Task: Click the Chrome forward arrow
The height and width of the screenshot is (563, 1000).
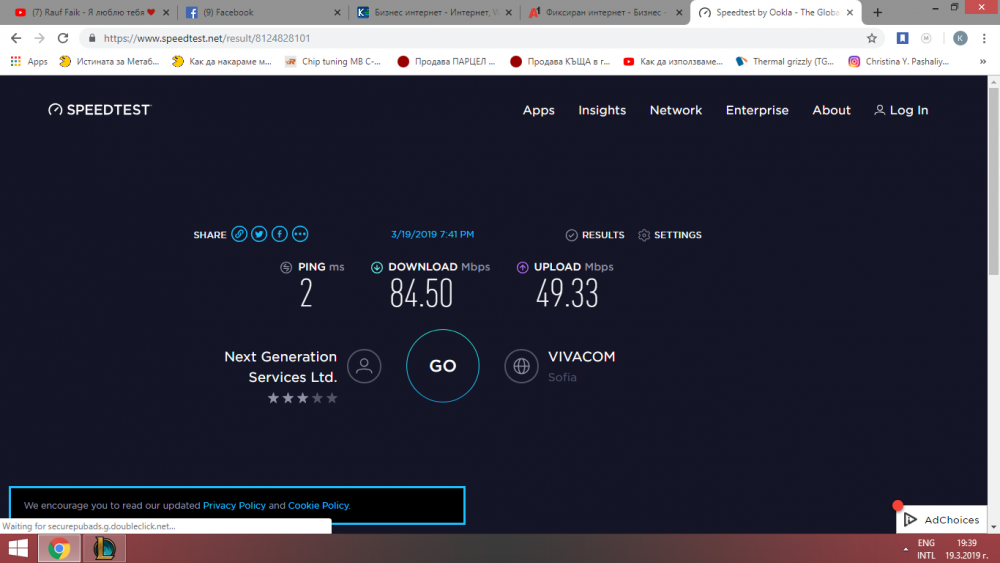Action: (40, 38)
